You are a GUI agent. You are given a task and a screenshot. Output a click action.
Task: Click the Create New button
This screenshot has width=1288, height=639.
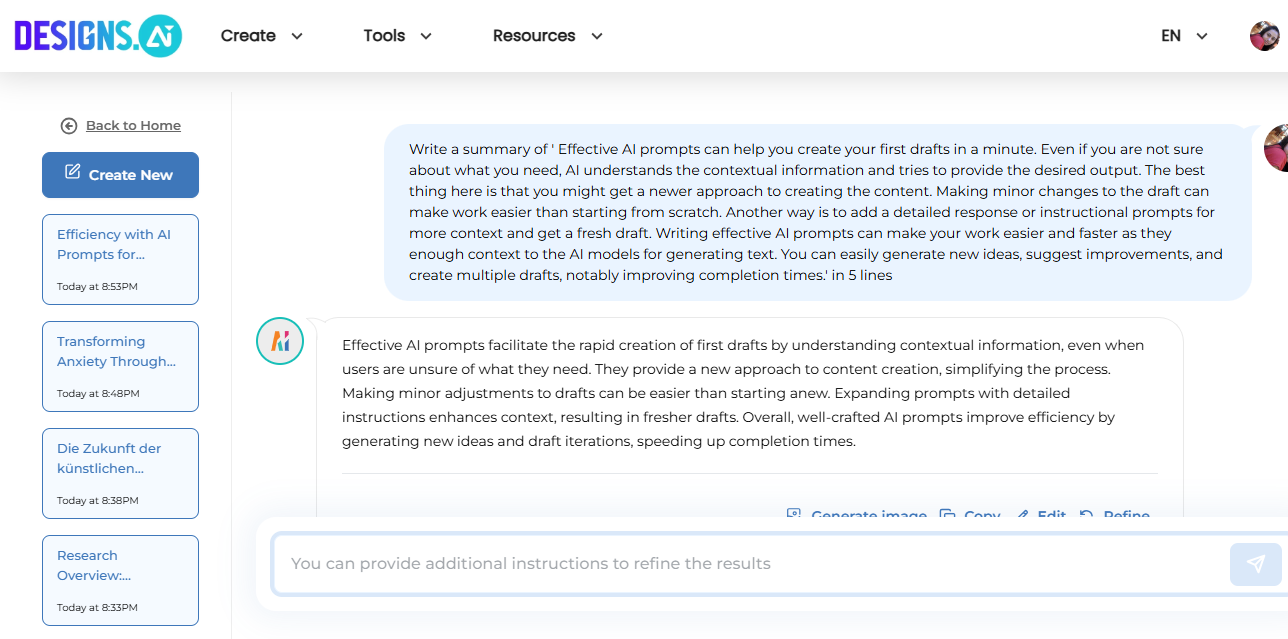coord(120,174)
